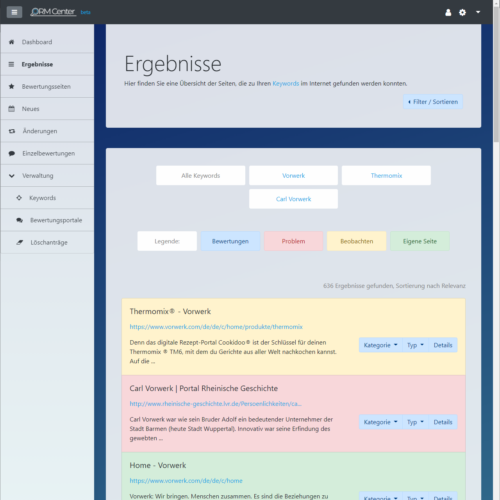Click the Einzelbewertungen comment icon

click(x=12, y=153)
